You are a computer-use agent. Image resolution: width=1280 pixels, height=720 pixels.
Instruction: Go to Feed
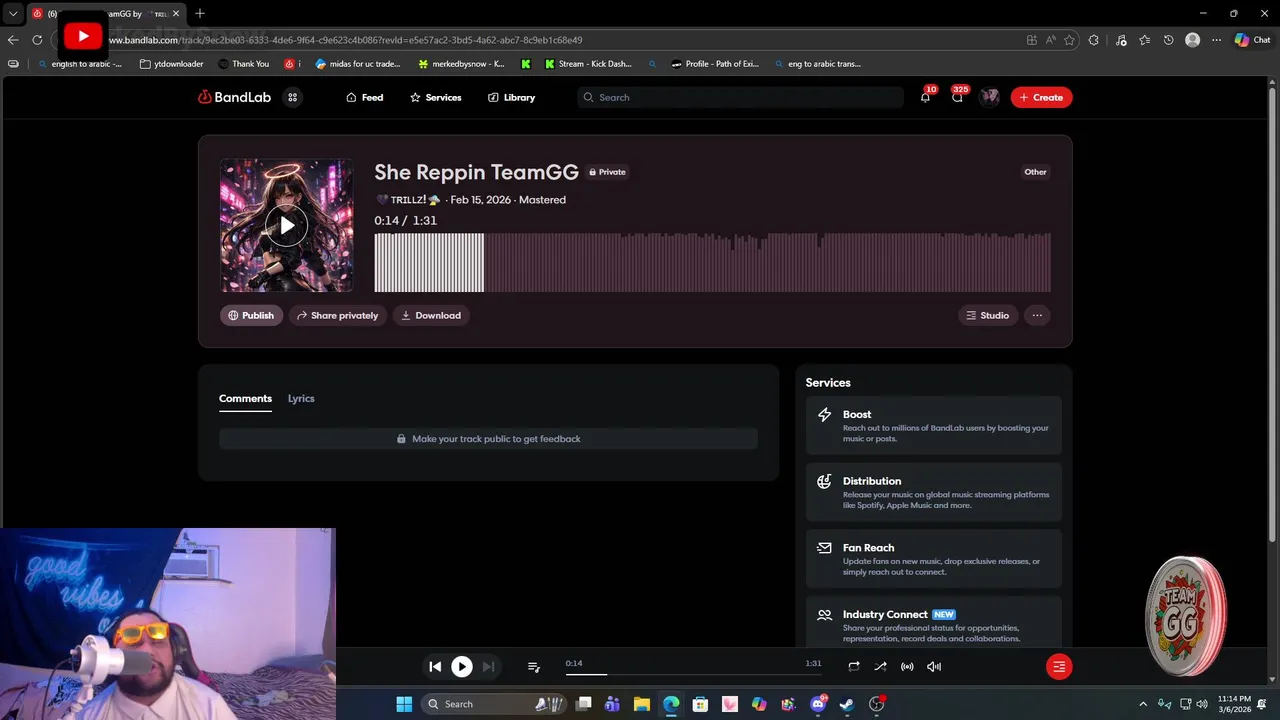click(365, 97)
